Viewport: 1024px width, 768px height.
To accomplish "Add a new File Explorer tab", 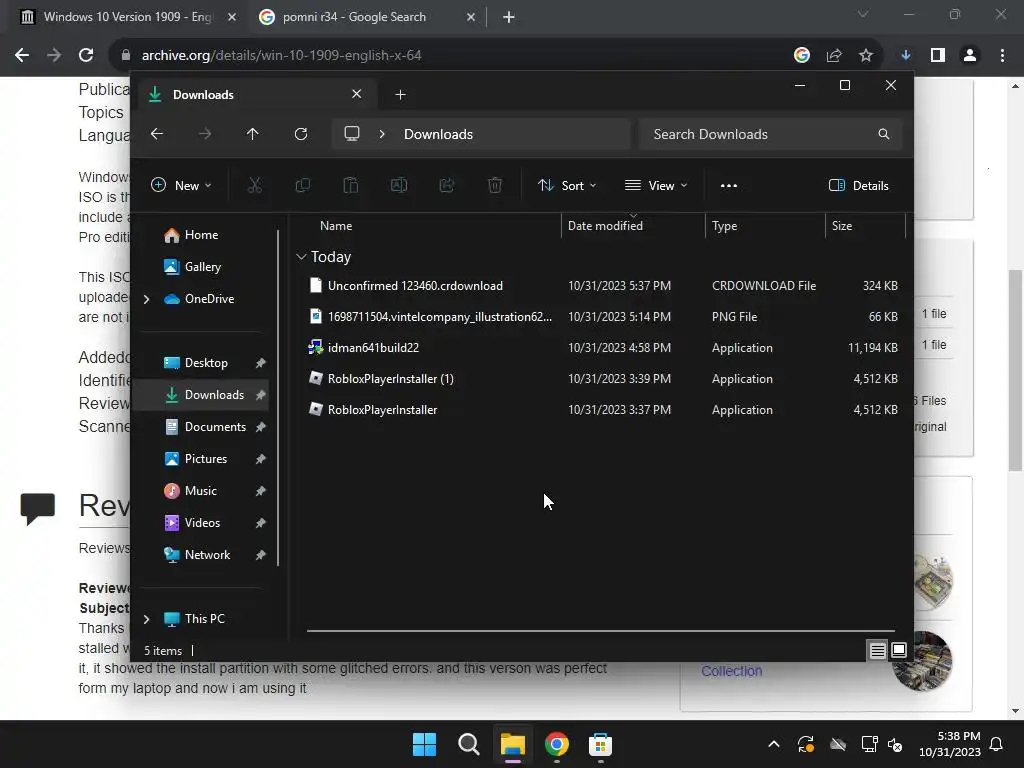I will tap(400, 95).
